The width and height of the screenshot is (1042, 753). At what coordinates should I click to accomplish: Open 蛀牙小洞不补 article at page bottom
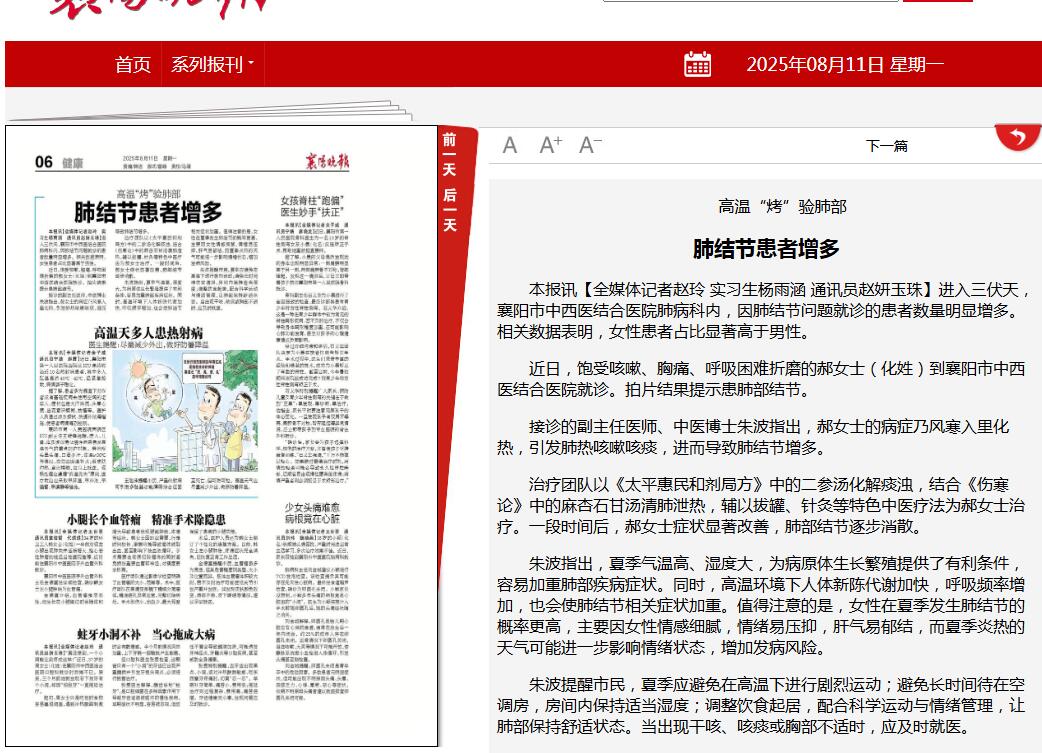point(146,634)
